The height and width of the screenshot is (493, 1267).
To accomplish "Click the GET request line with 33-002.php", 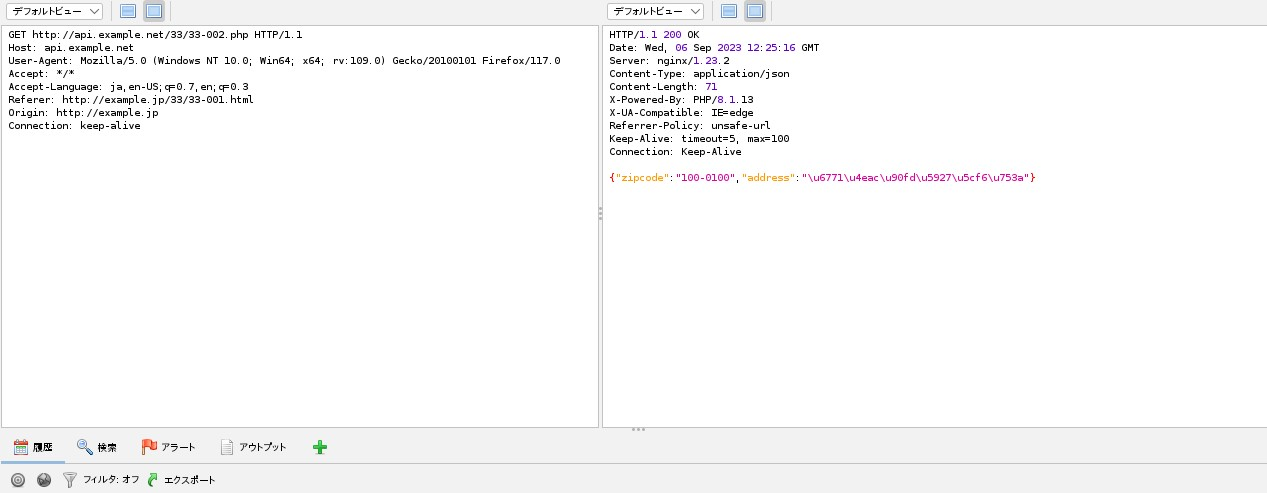I will tap(155, 35).
